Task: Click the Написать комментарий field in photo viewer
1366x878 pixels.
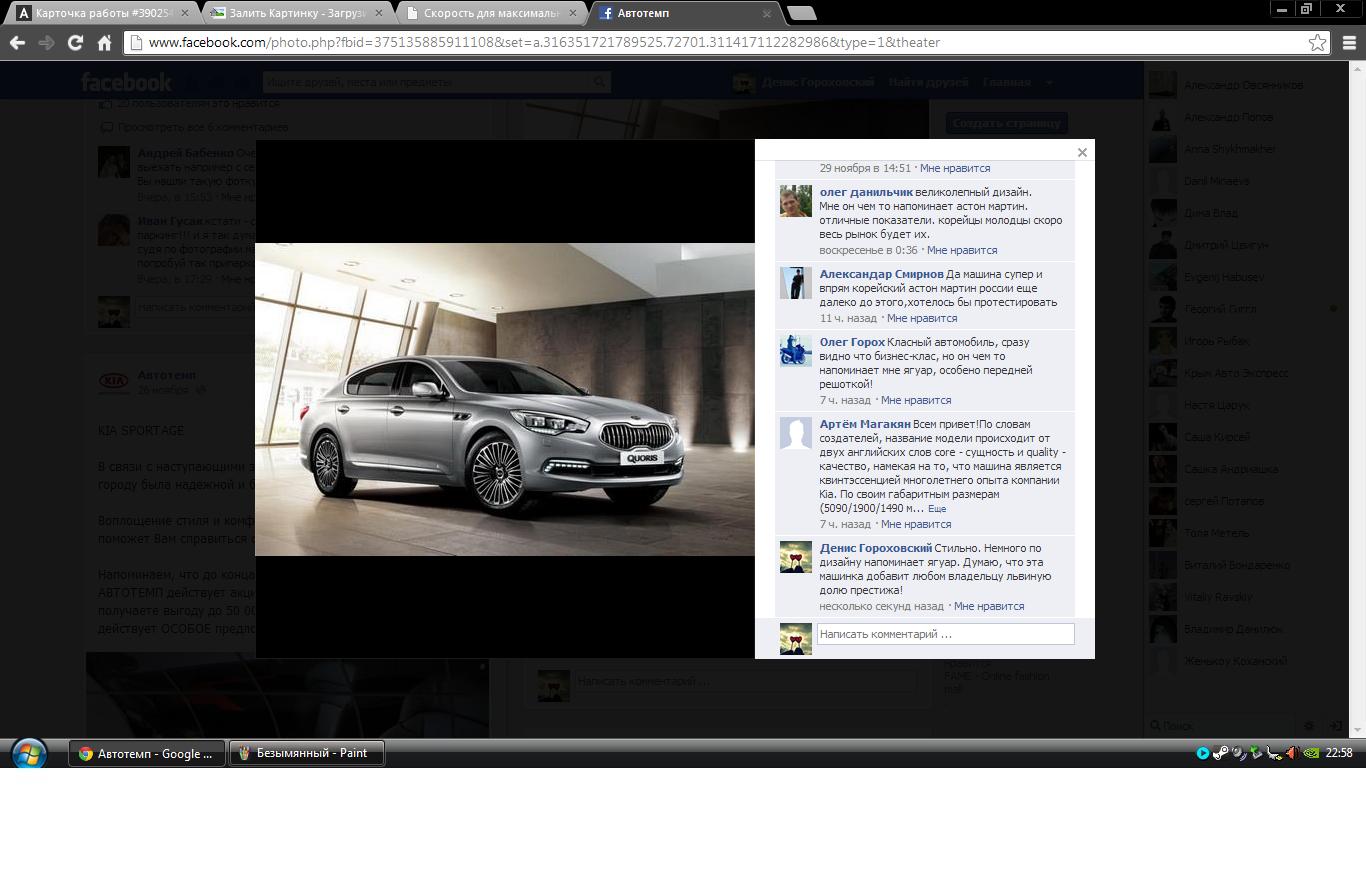Action: pos(945,634)
